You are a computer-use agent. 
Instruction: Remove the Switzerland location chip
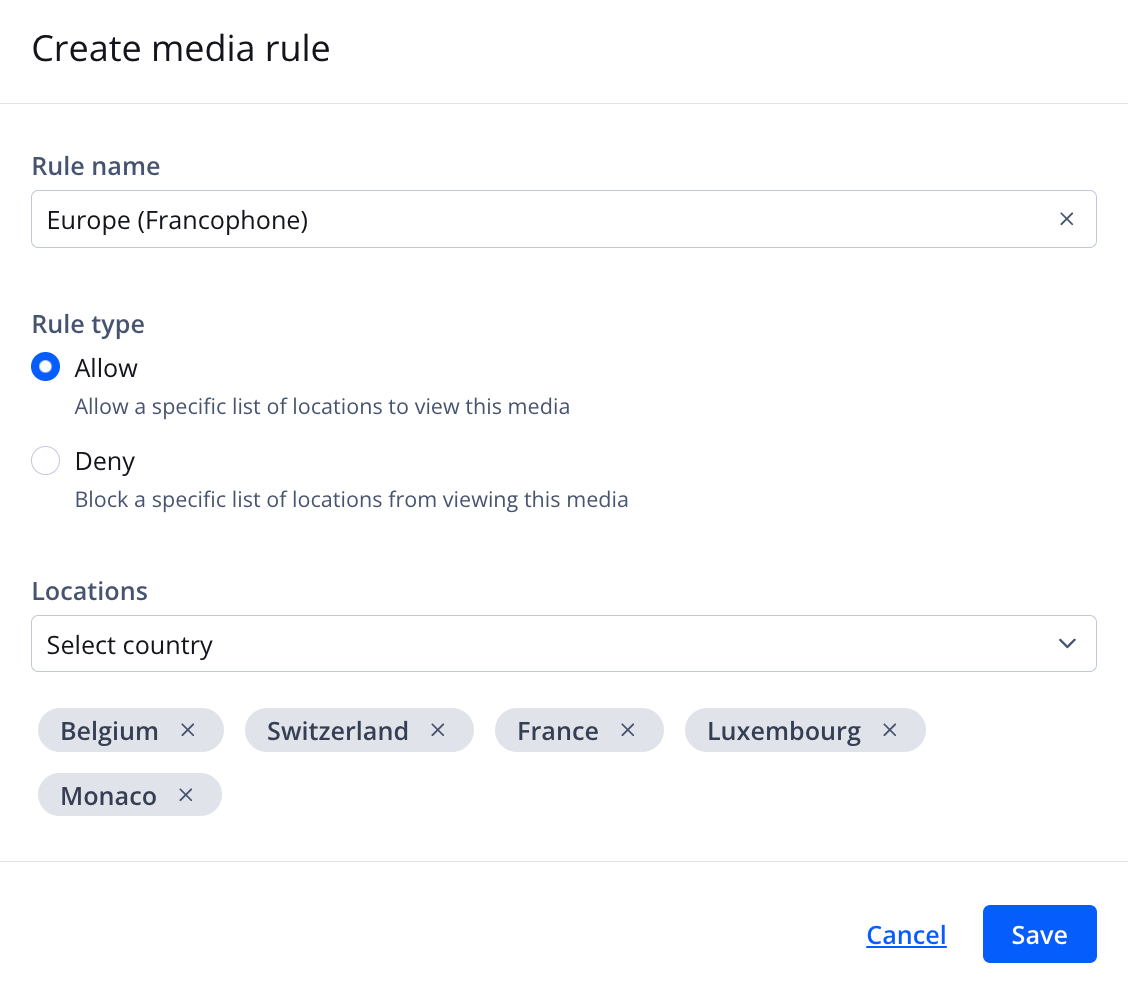point(437,730)
